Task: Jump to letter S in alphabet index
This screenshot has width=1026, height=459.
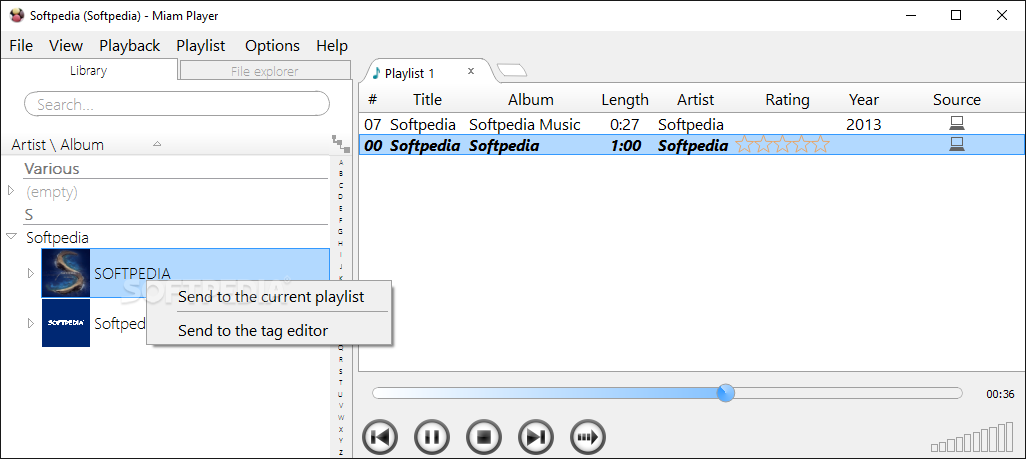Action: coord(341,371)
